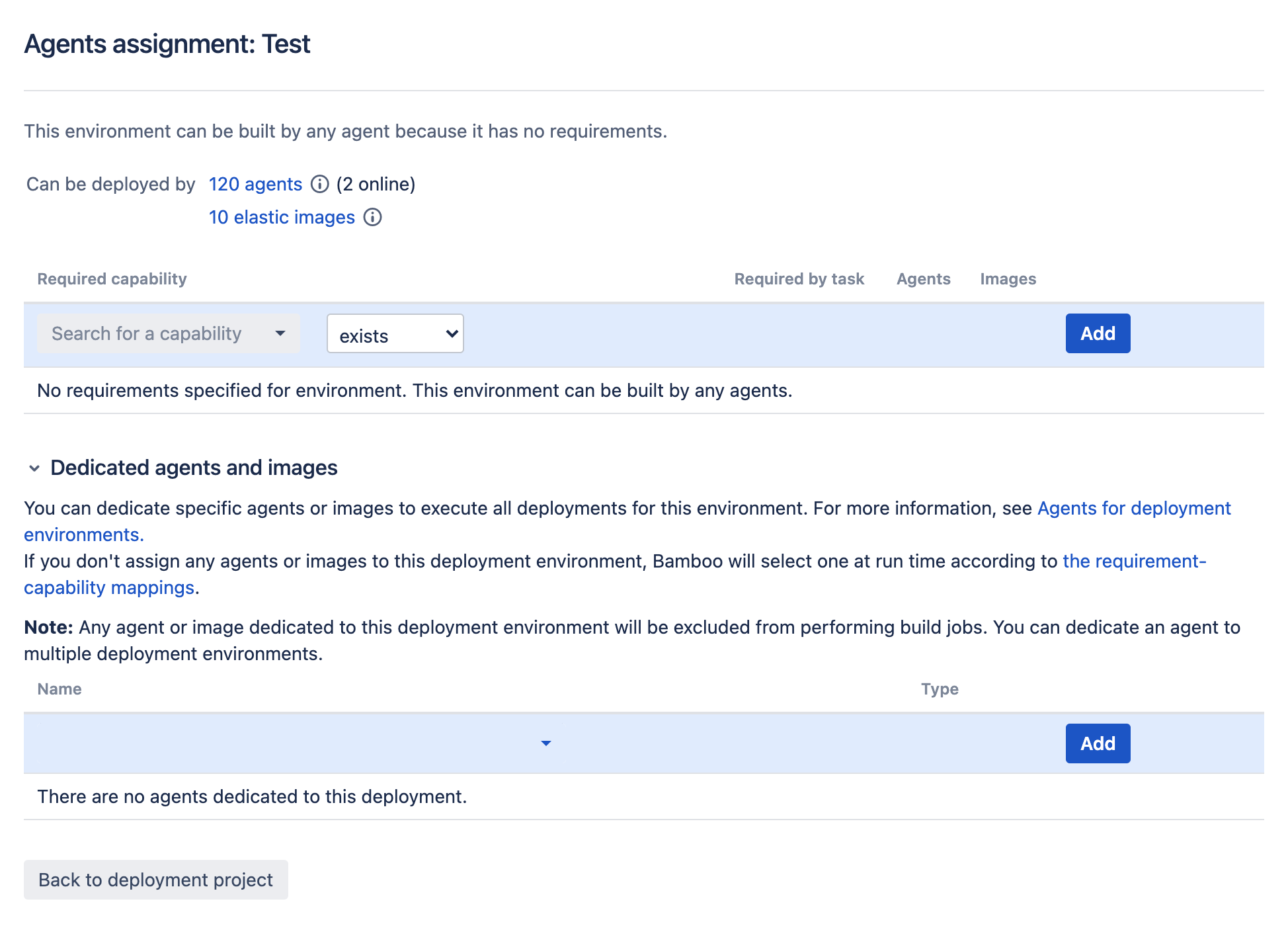Click the Search for a capability input field

coord(168,333)
